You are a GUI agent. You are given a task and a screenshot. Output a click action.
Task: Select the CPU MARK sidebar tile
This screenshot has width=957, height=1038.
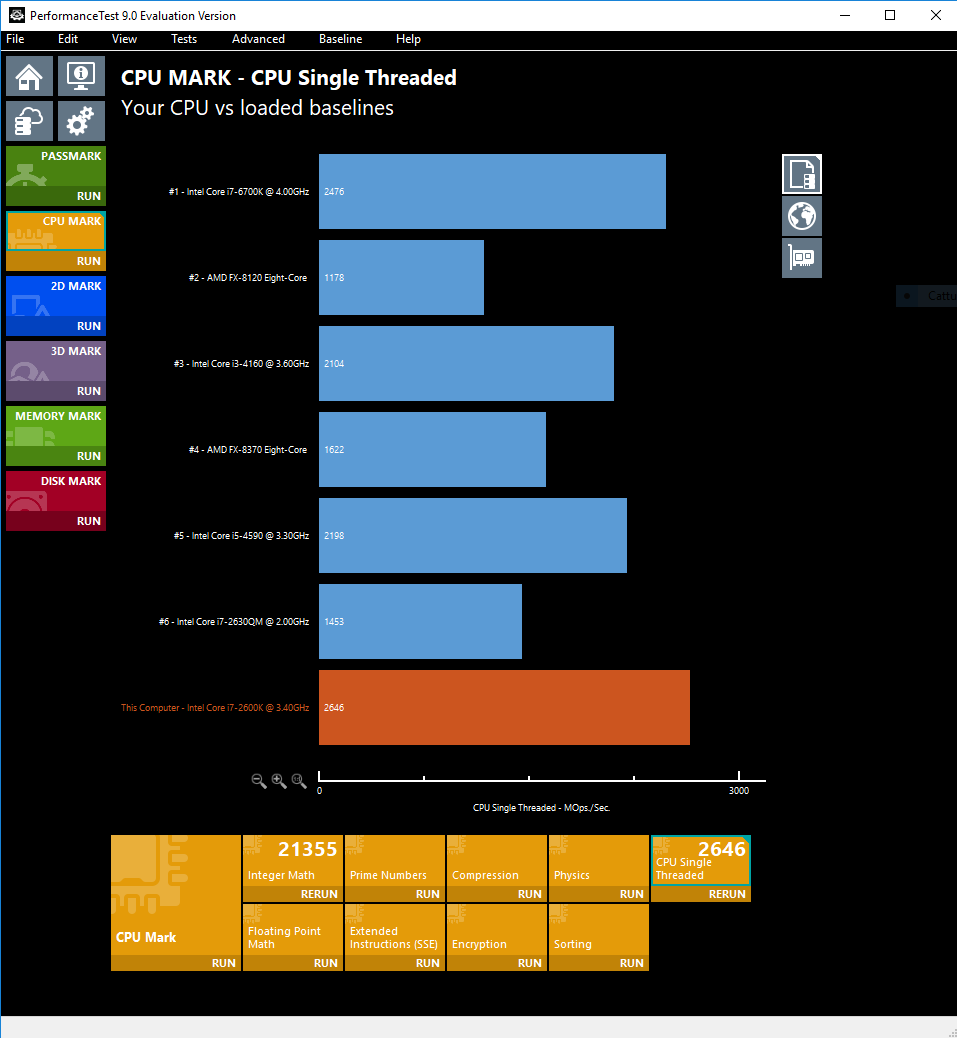56,231
